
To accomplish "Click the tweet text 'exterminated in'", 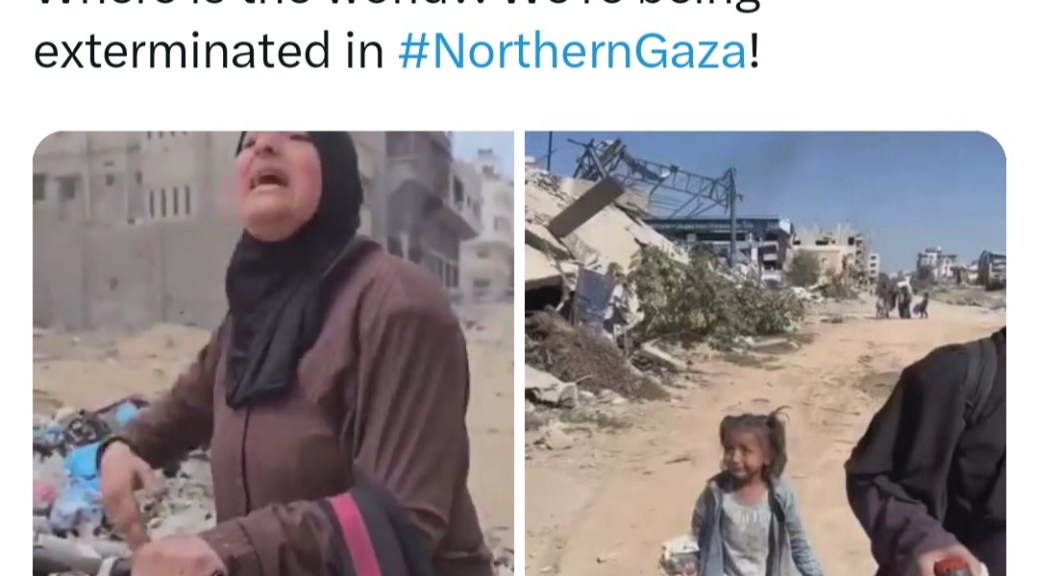I will (x=209, y=51).
